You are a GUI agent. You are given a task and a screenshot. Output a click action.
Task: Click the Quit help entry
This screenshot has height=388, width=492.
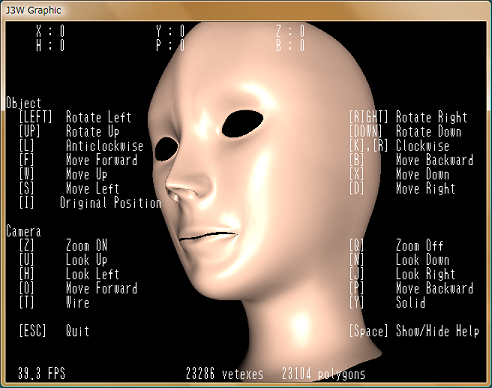point(78,331)
